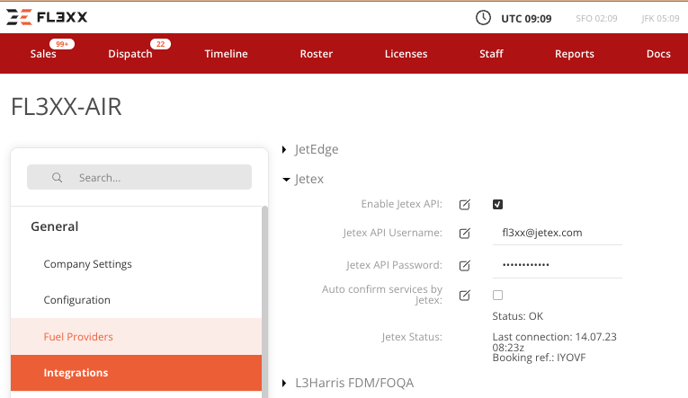Screen dimensions: 688x398
Task: Click the FL3XX-AIR page title
Action: click(x=66, y=107)
